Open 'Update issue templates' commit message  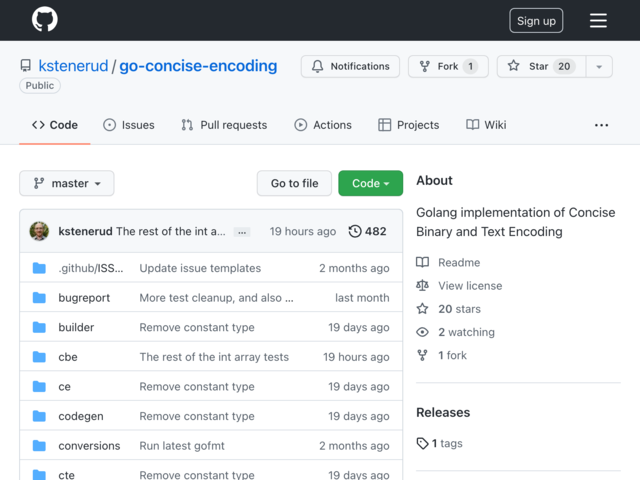coord(200,268)
